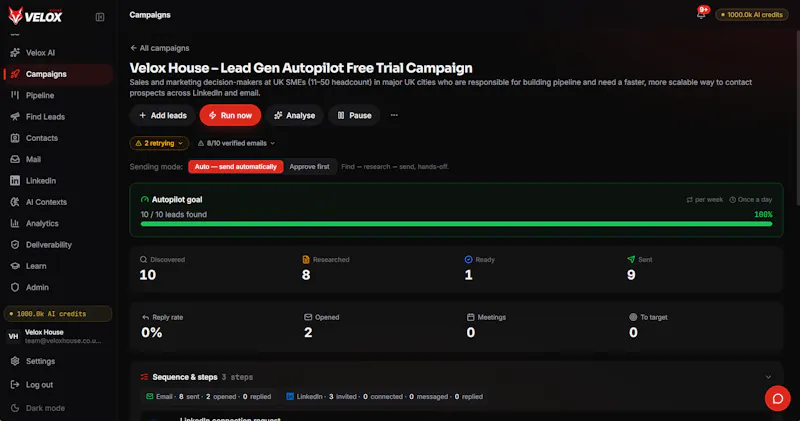Click the 100% goal percentage
This screenshot has height=421, width=800.
coord(763,215)
